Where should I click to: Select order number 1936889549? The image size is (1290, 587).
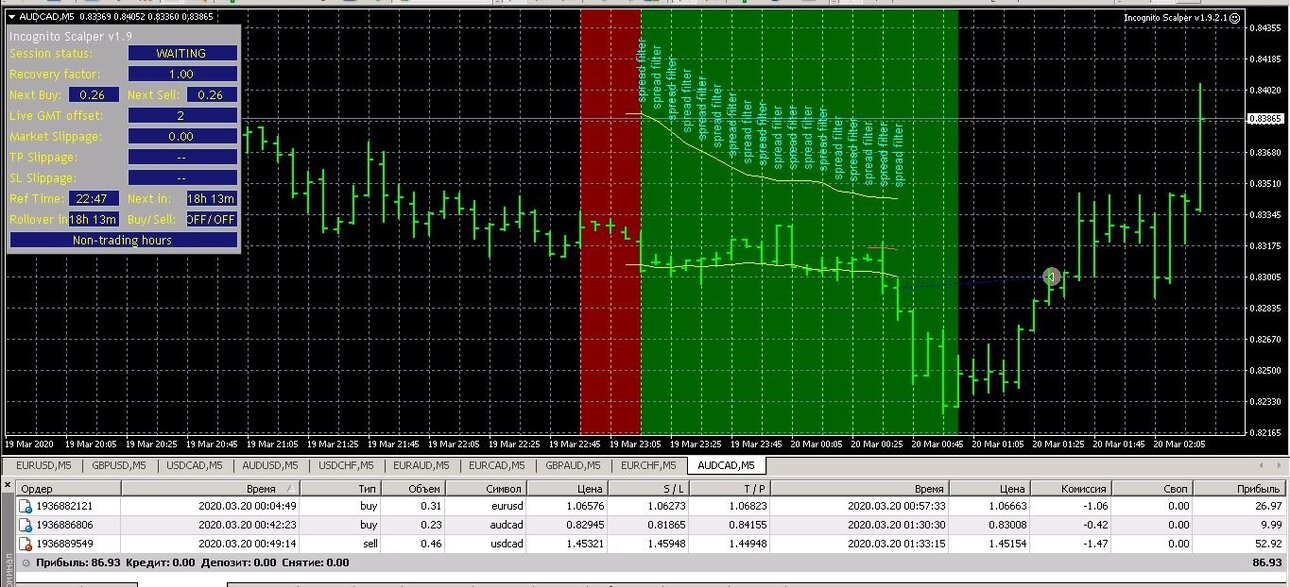64,544
